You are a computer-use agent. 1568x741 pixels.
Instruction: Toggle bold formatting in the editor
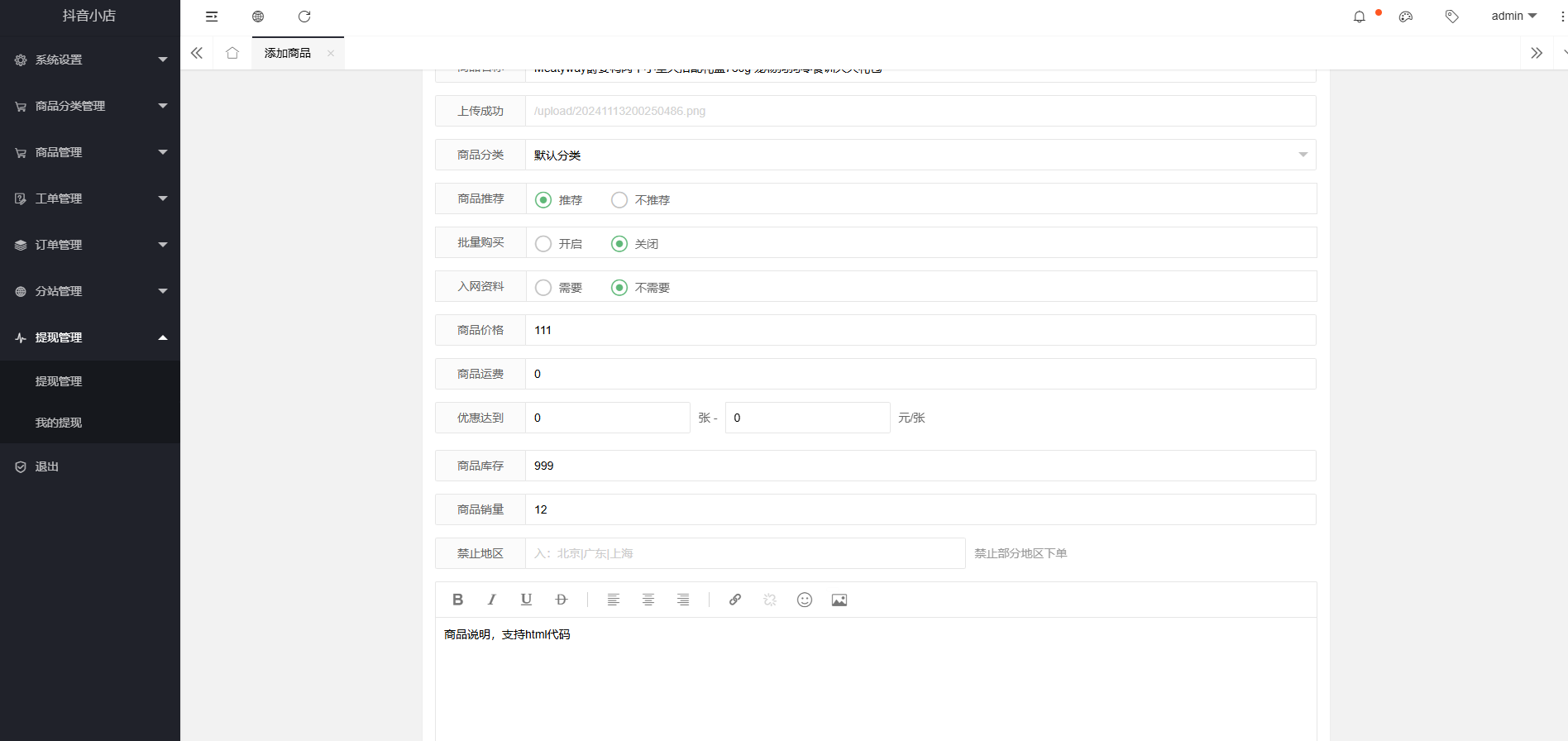[x=457, y=600]
